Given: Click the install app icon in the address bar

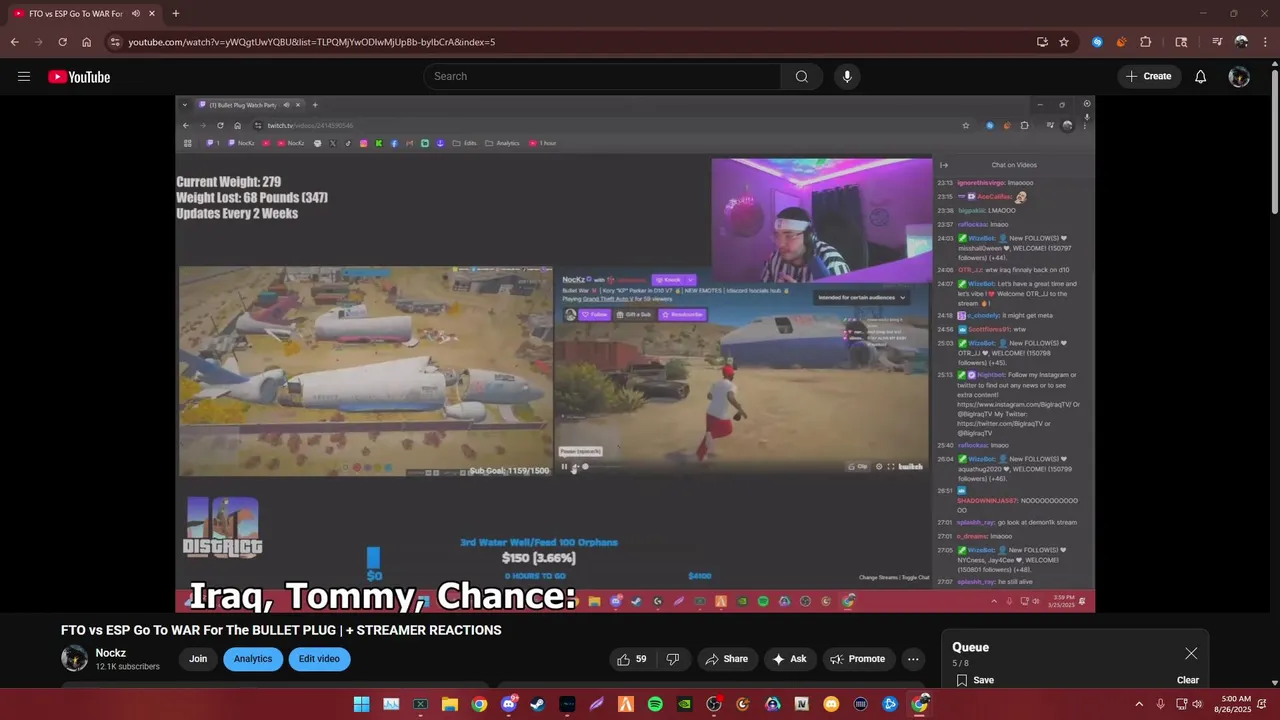Looking at the screenshot, I should click(1042, 42).
